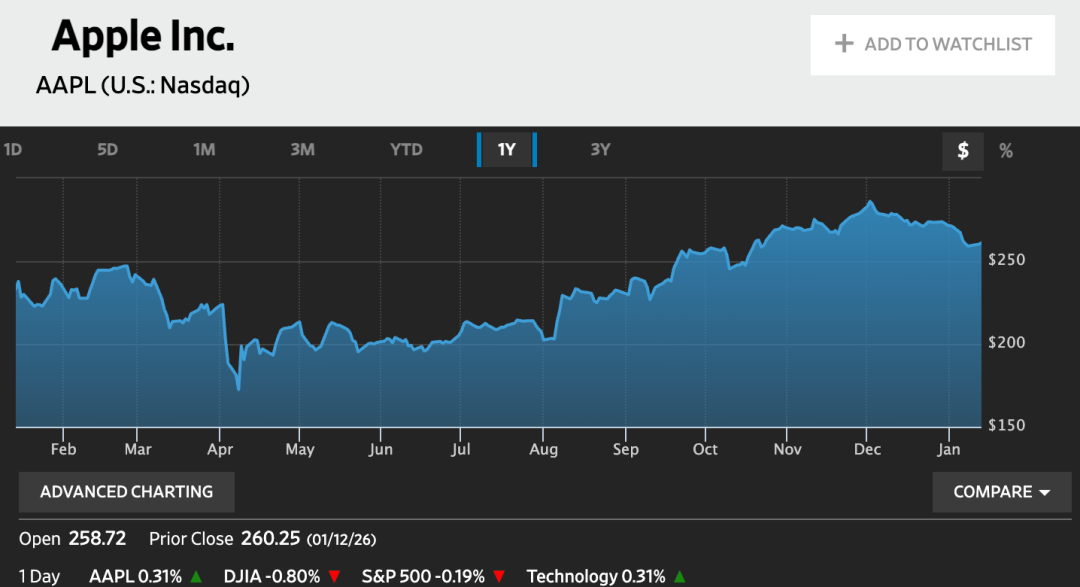Switch to the 3Y chart range
This screenshot has width=1080, height=587.
click(601, 150)
